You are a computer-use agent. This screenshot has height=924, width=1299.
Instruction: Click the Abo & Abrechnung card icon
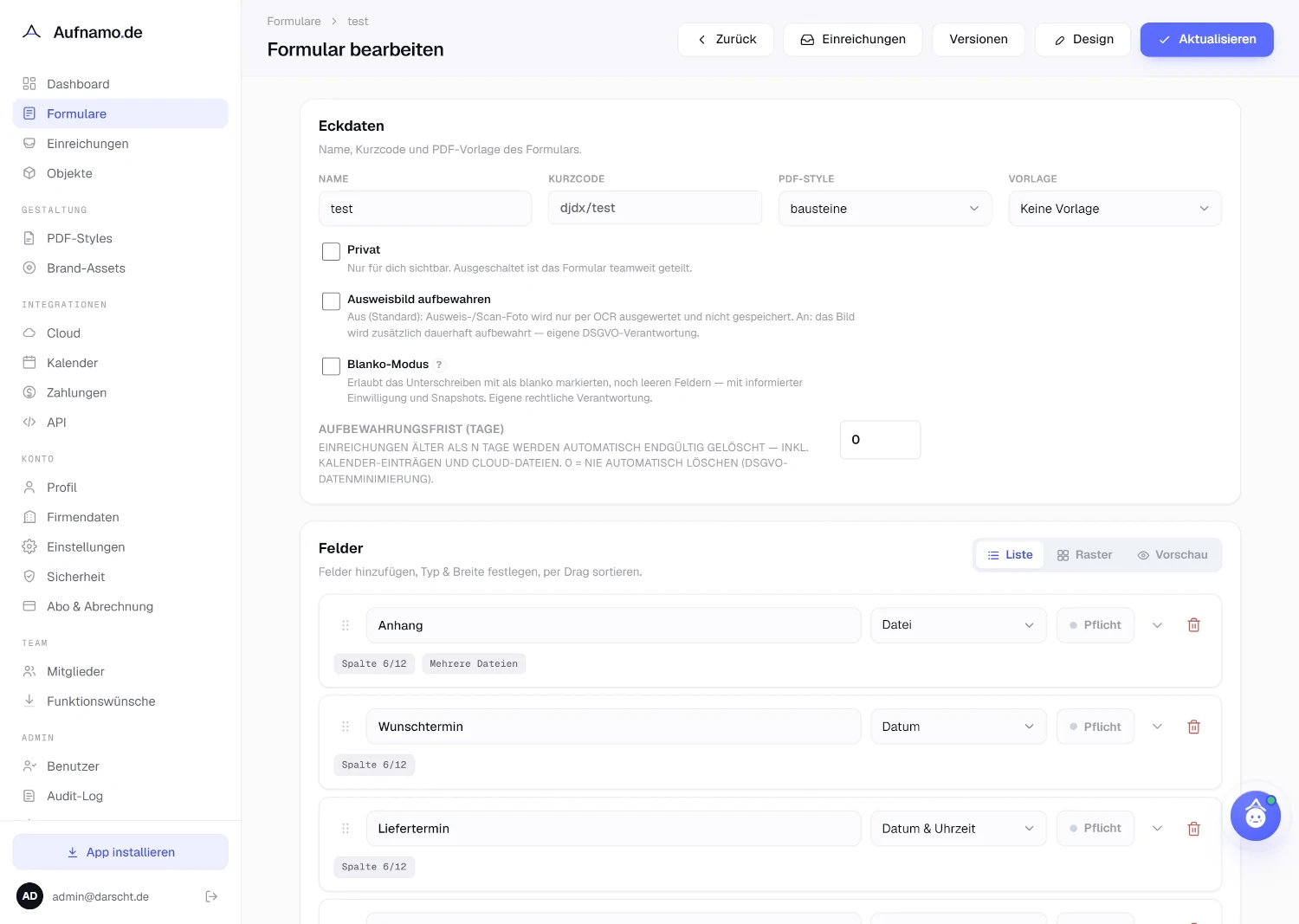point(29,606)
